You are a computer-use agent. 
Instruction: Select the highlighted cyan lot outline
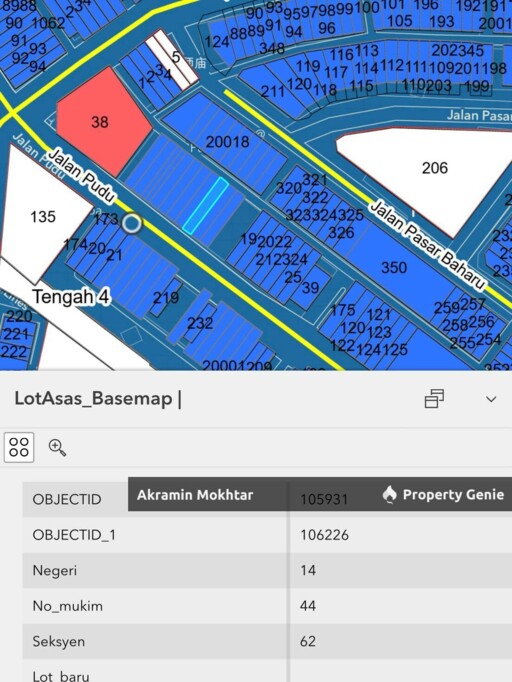(x=205, y=205)
